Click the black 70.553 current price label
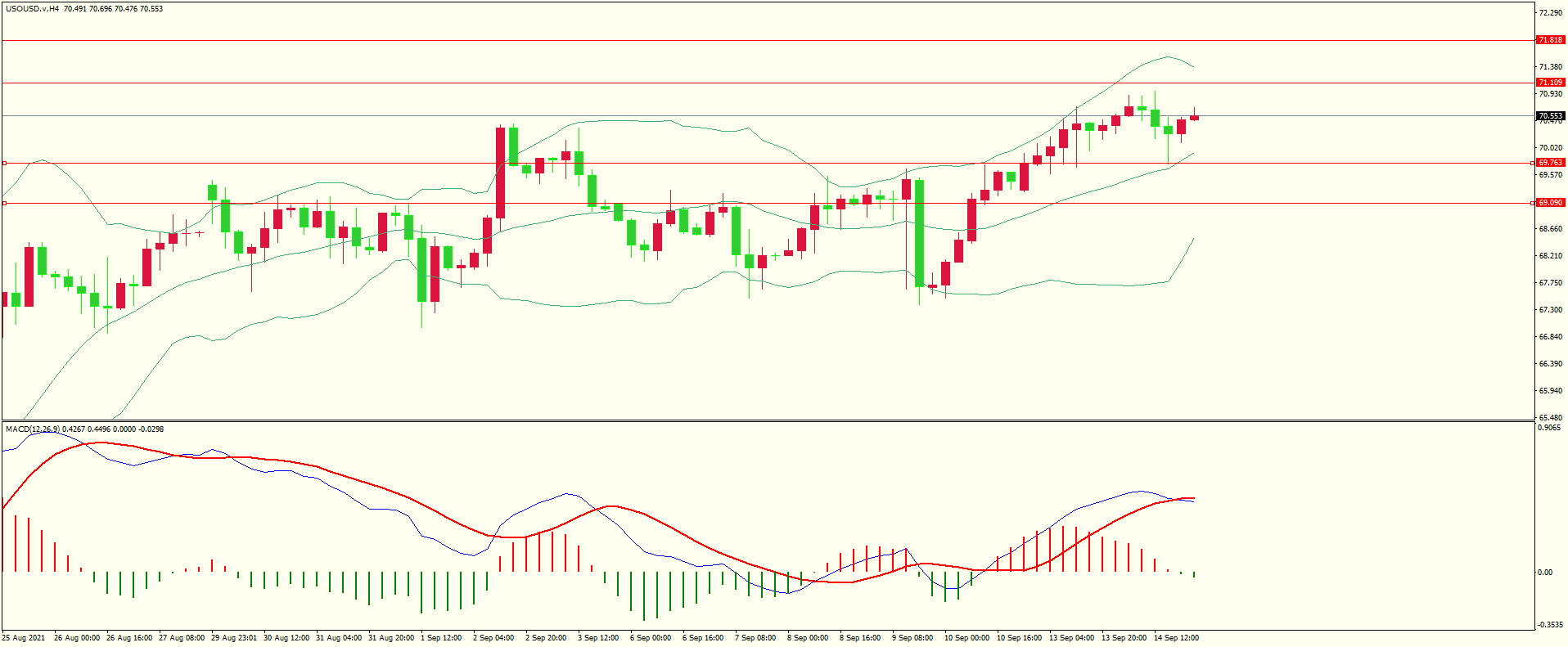Image resolution: width=1568 pixels, height=647 pixels. 1551,116
